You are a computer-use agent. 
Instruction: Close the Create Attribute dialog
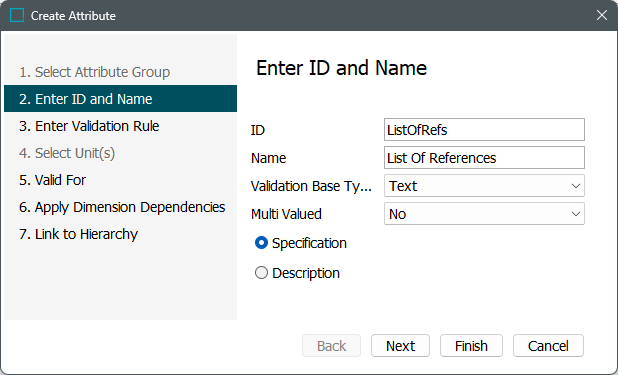pyautogui.click(x=601, y=15)
